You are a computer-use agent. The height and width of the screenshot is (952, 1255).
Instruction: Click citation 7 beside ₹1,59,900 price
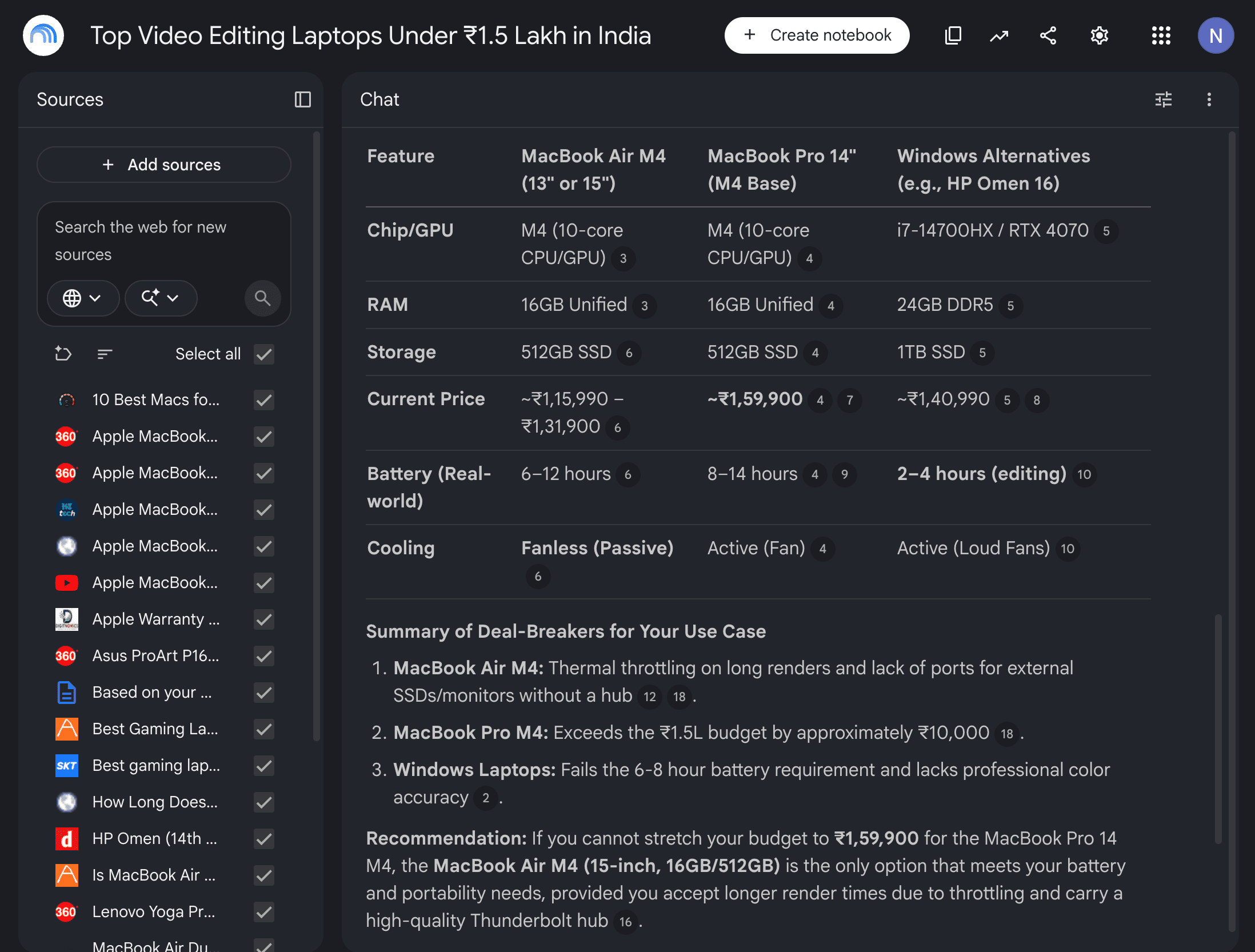(850, 400)
